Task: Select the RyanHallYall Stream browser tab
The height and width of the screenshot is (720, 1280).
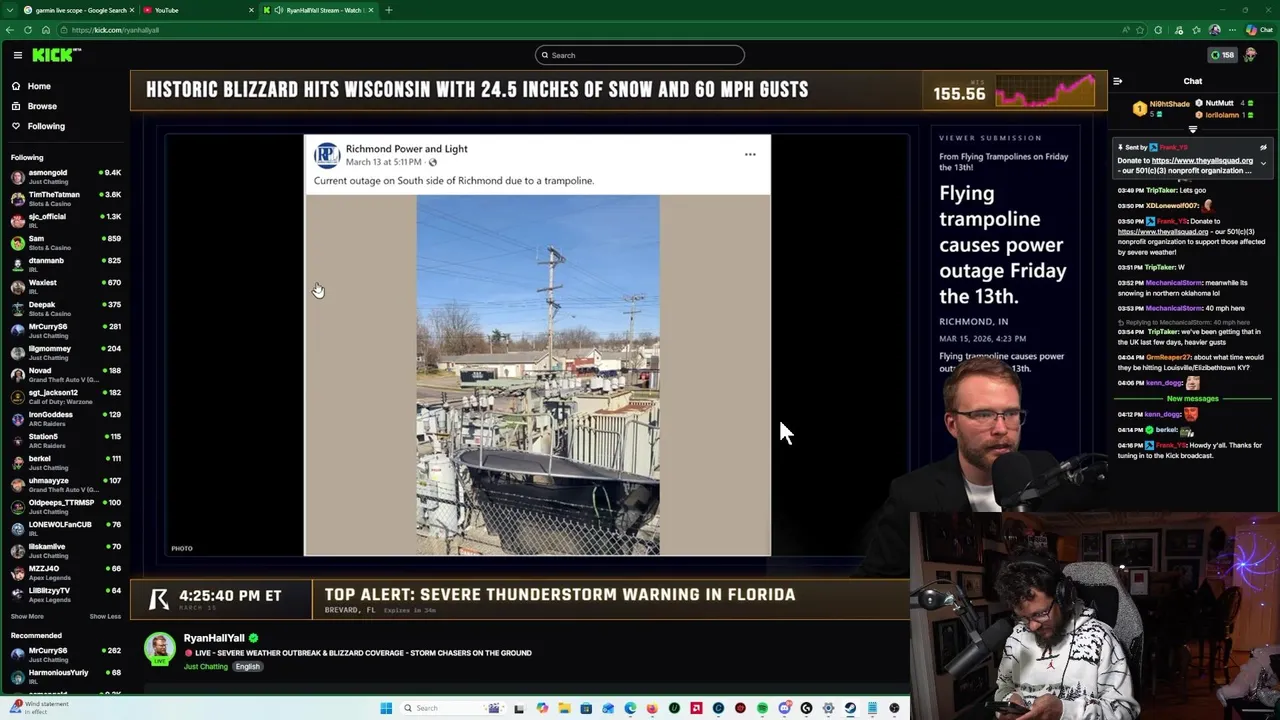Action: pos(318,10)
